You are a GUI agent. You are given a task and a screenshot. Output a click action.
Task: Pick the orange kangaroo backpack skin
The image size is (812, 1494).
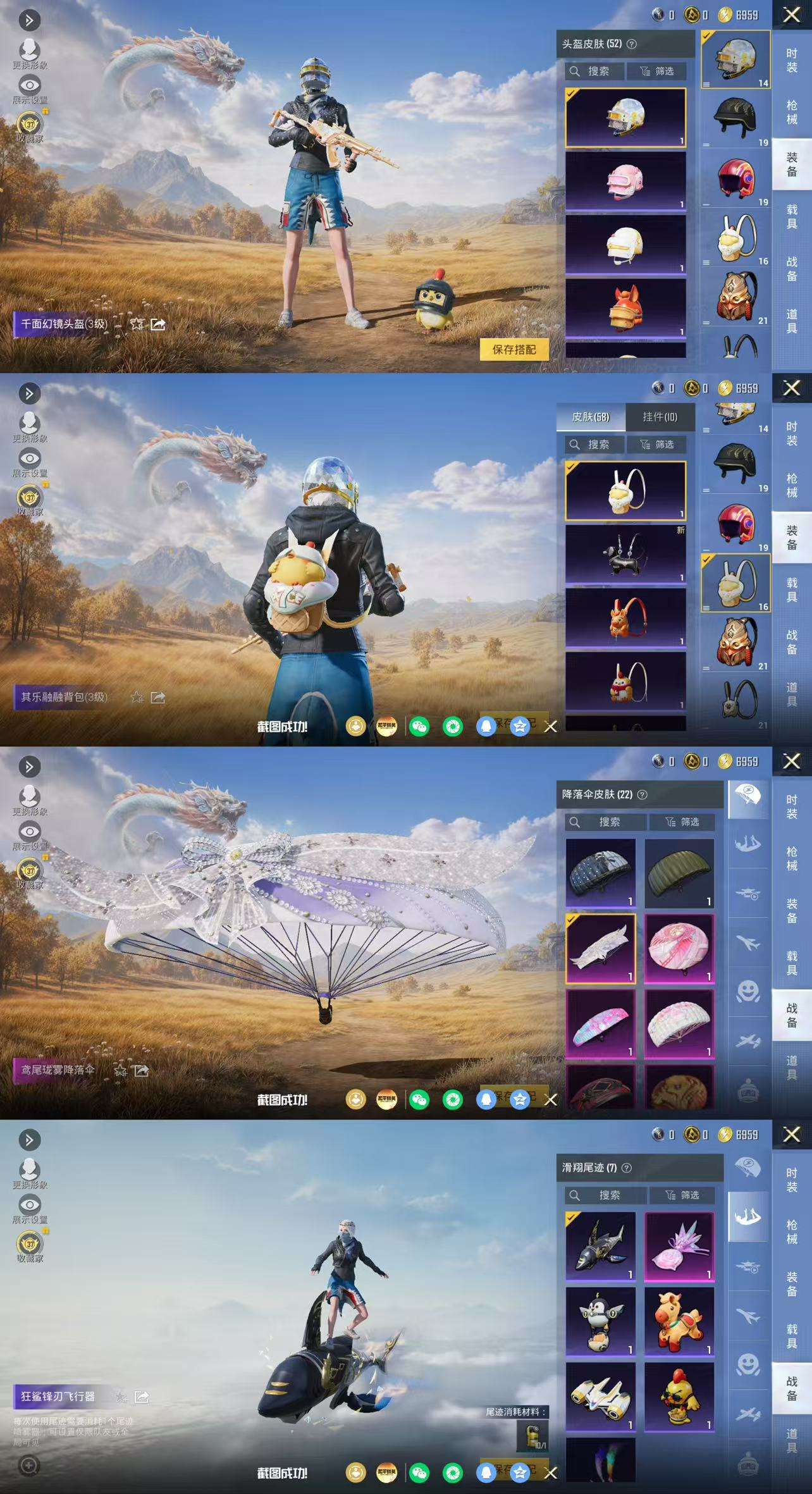[625, 618]
